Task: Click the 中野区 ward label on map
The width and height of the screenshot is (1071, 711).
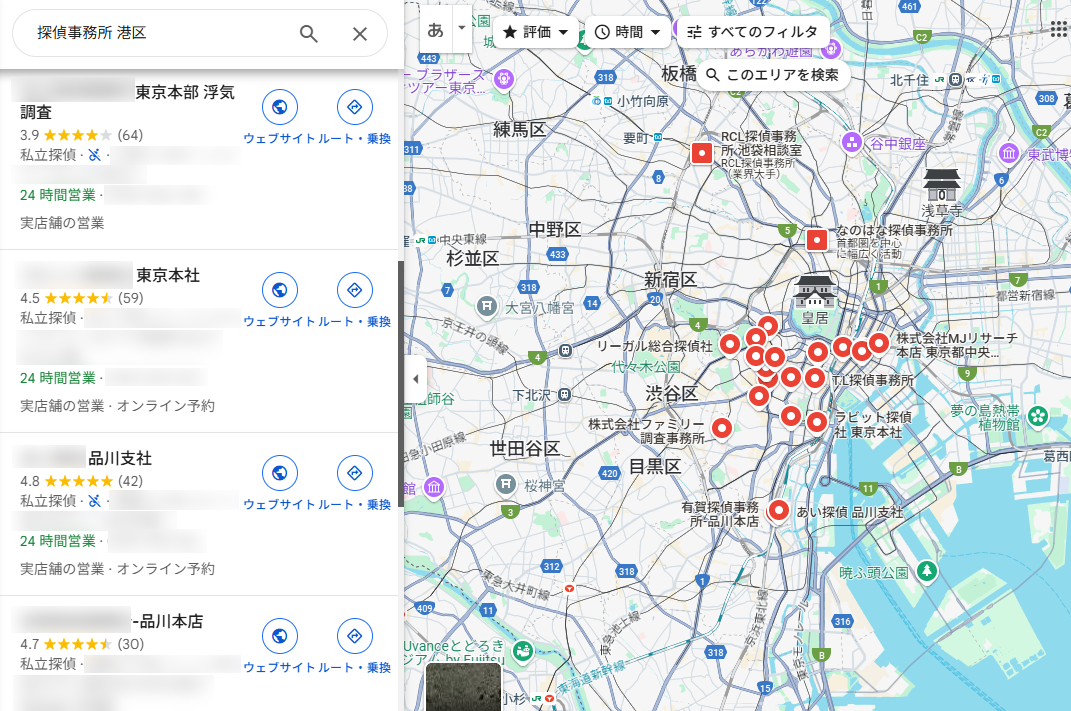Action: tap(555, 229)
